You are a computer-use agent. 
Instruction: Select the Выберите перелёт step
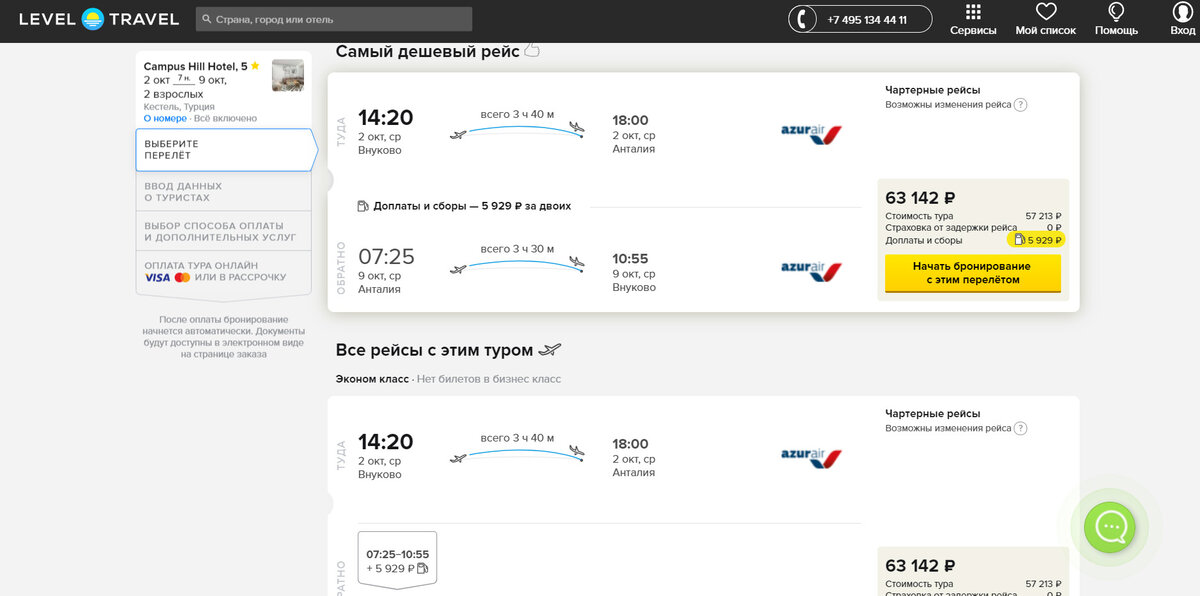[x=225, y=150]
